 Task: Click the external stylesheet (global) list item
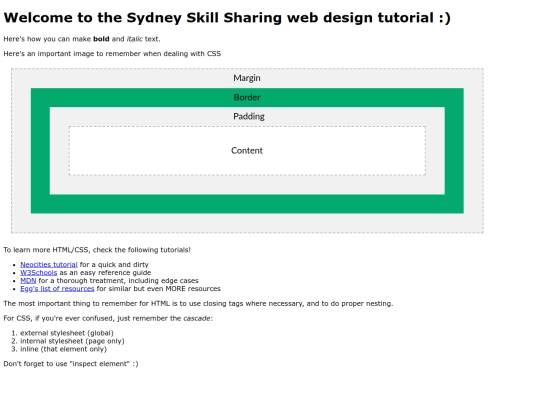click(67, 333)
